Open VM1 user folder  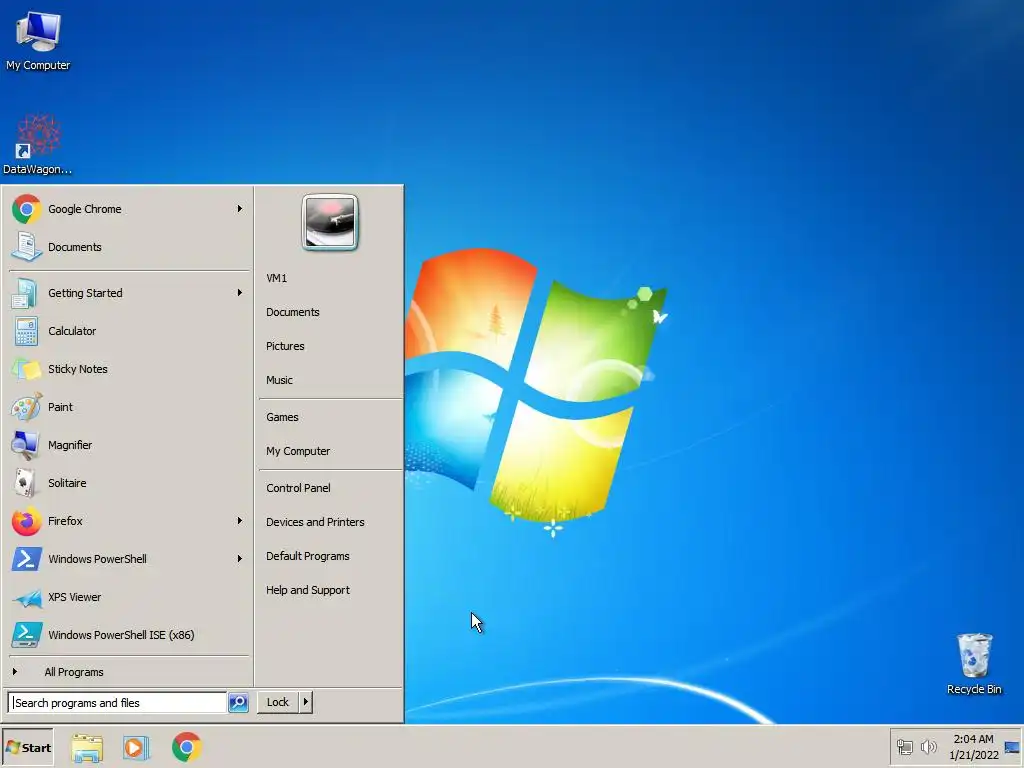(276, 278)
